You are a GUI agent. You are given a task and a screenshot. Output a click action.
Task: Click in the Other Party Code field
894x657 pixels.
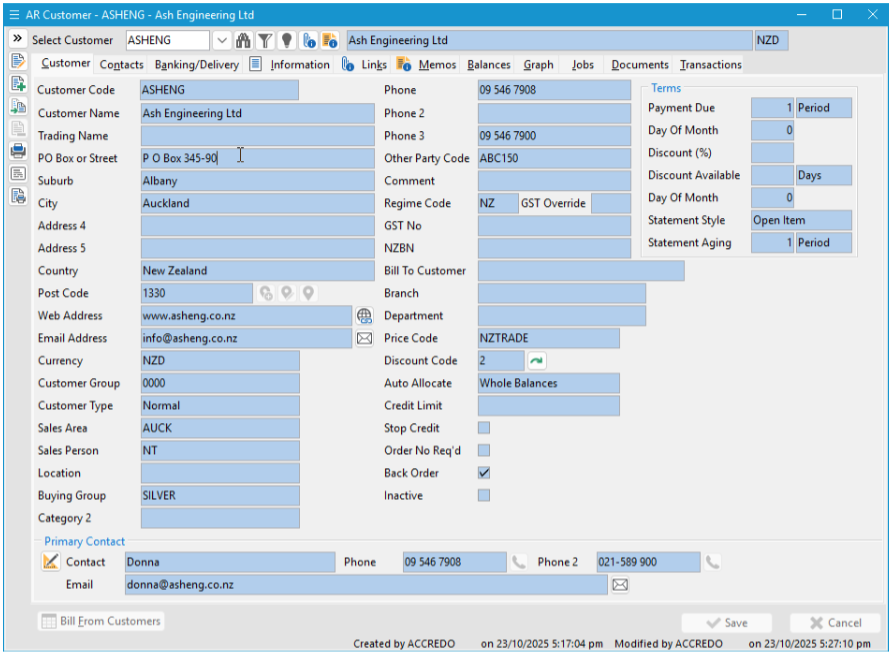pyautogui.click(x=554, y=158)
